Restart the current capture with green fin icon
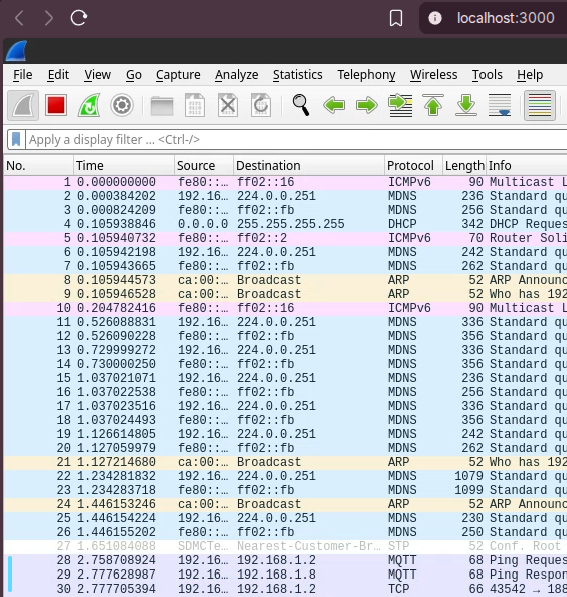The width and height of the screenshot is (567, 597). [x=89, y=105]
